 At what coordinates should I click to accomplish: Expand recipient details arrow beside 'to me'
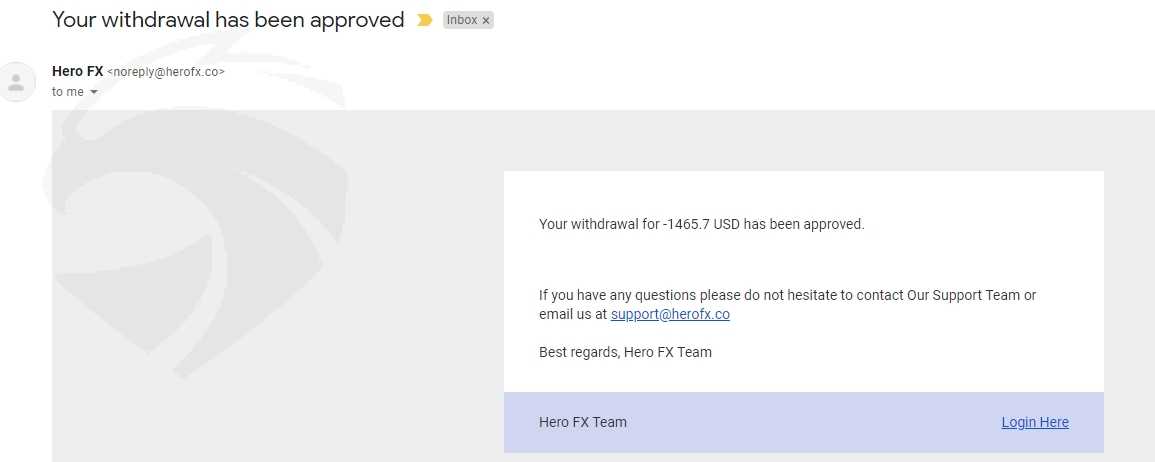click(x=94, y=92)
